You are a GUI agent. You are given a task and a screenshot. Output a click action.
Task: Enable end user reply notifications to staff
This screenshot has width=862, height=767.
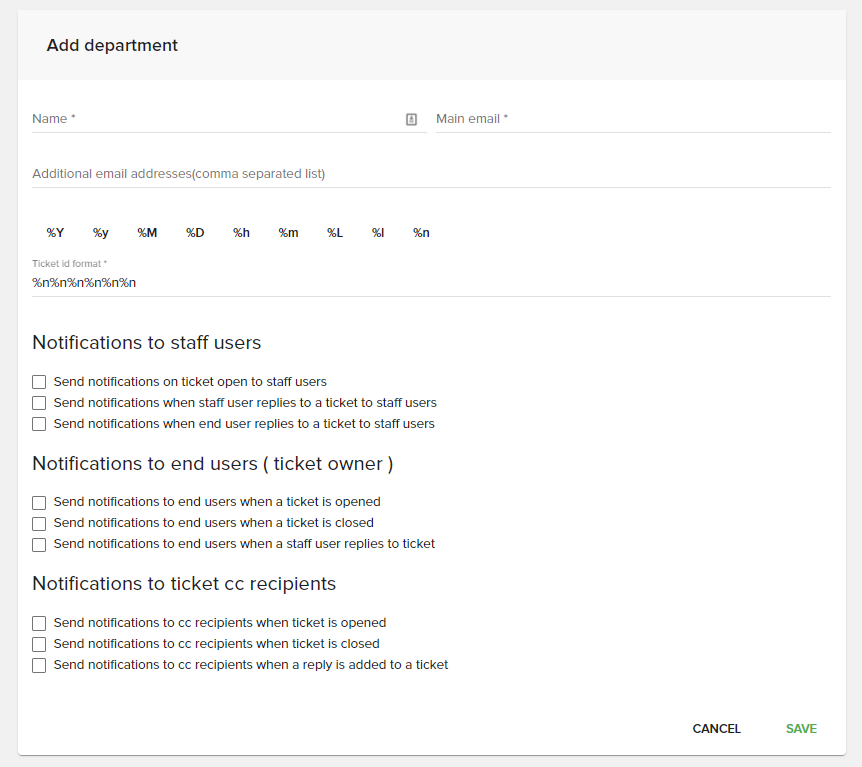38,423
